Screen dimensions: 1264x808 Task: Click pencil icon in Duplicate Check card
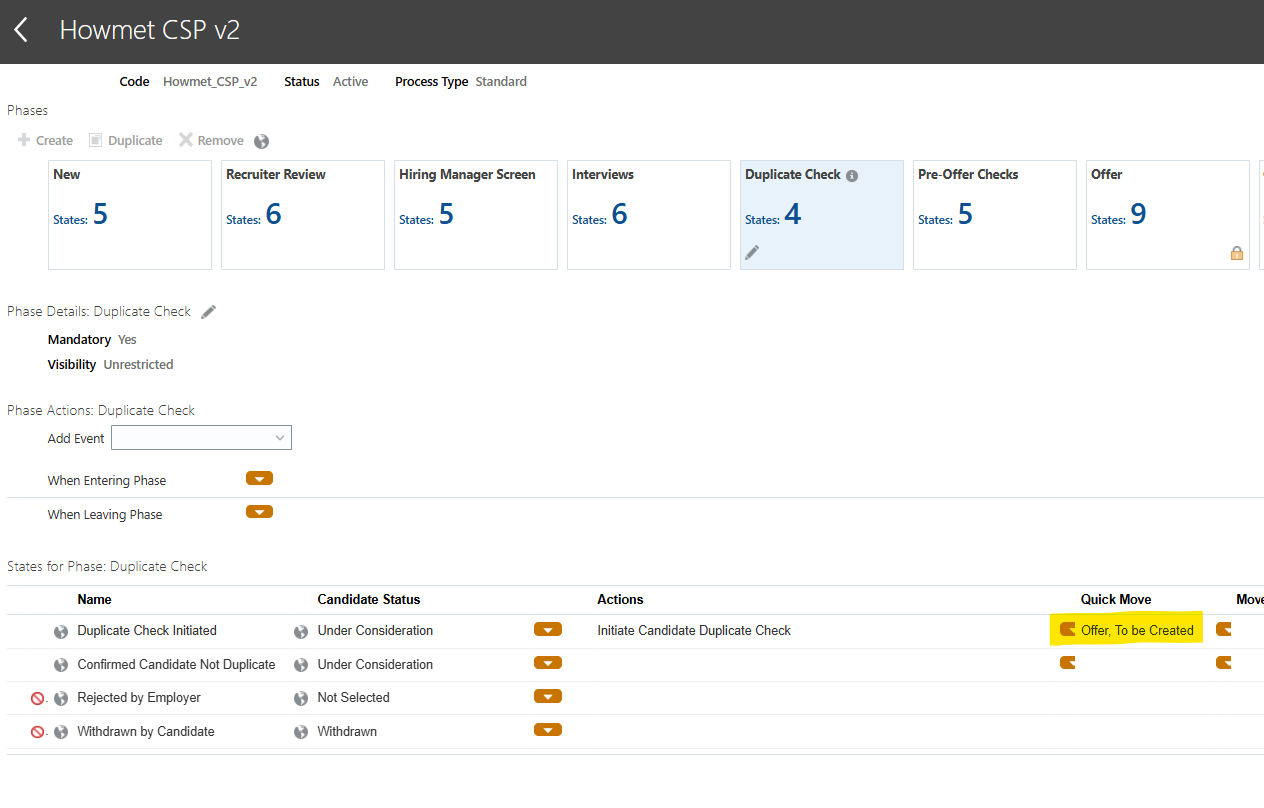(x=752, y=252)
